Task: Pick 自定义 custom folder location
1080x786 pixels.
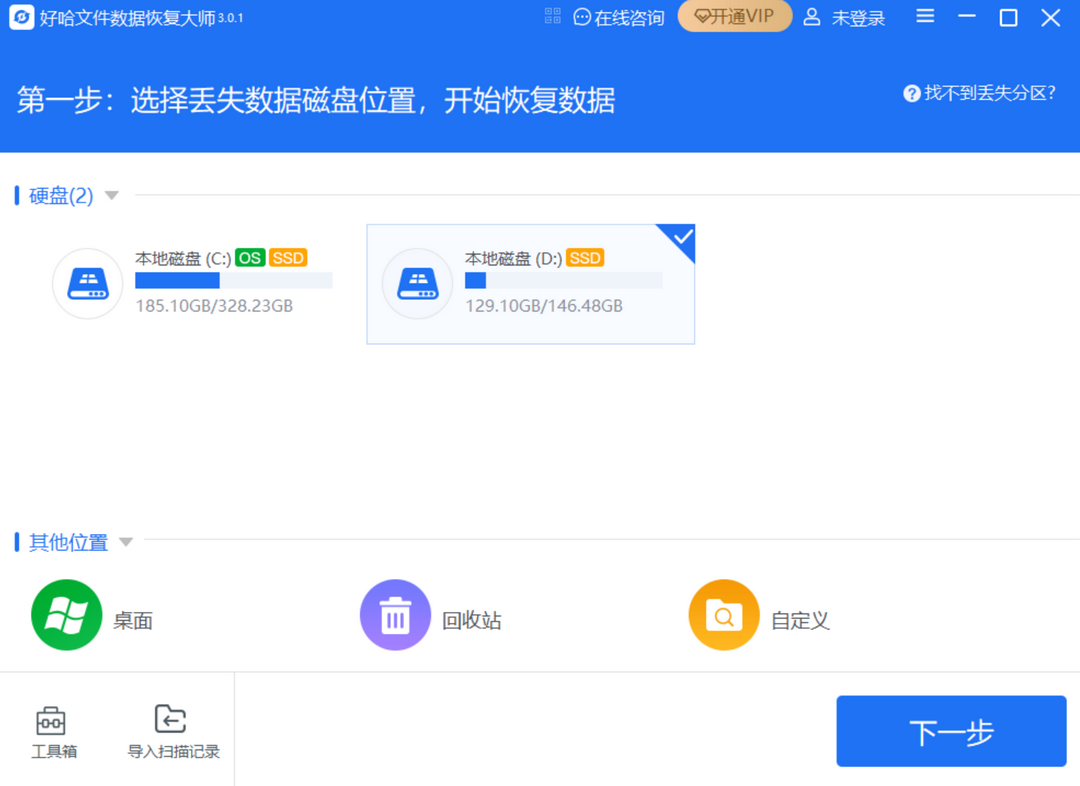Action: 724,615
